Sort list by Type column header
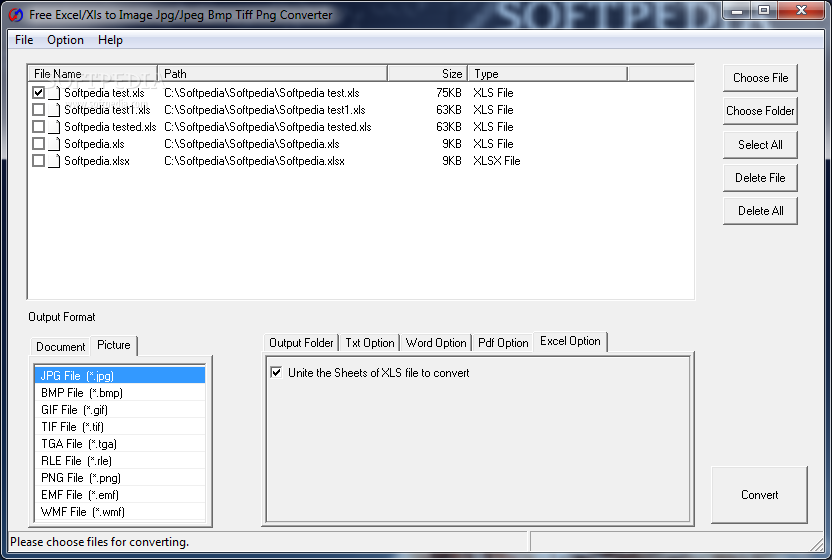Viewport: 832px width, 560px height. [548, 73]
